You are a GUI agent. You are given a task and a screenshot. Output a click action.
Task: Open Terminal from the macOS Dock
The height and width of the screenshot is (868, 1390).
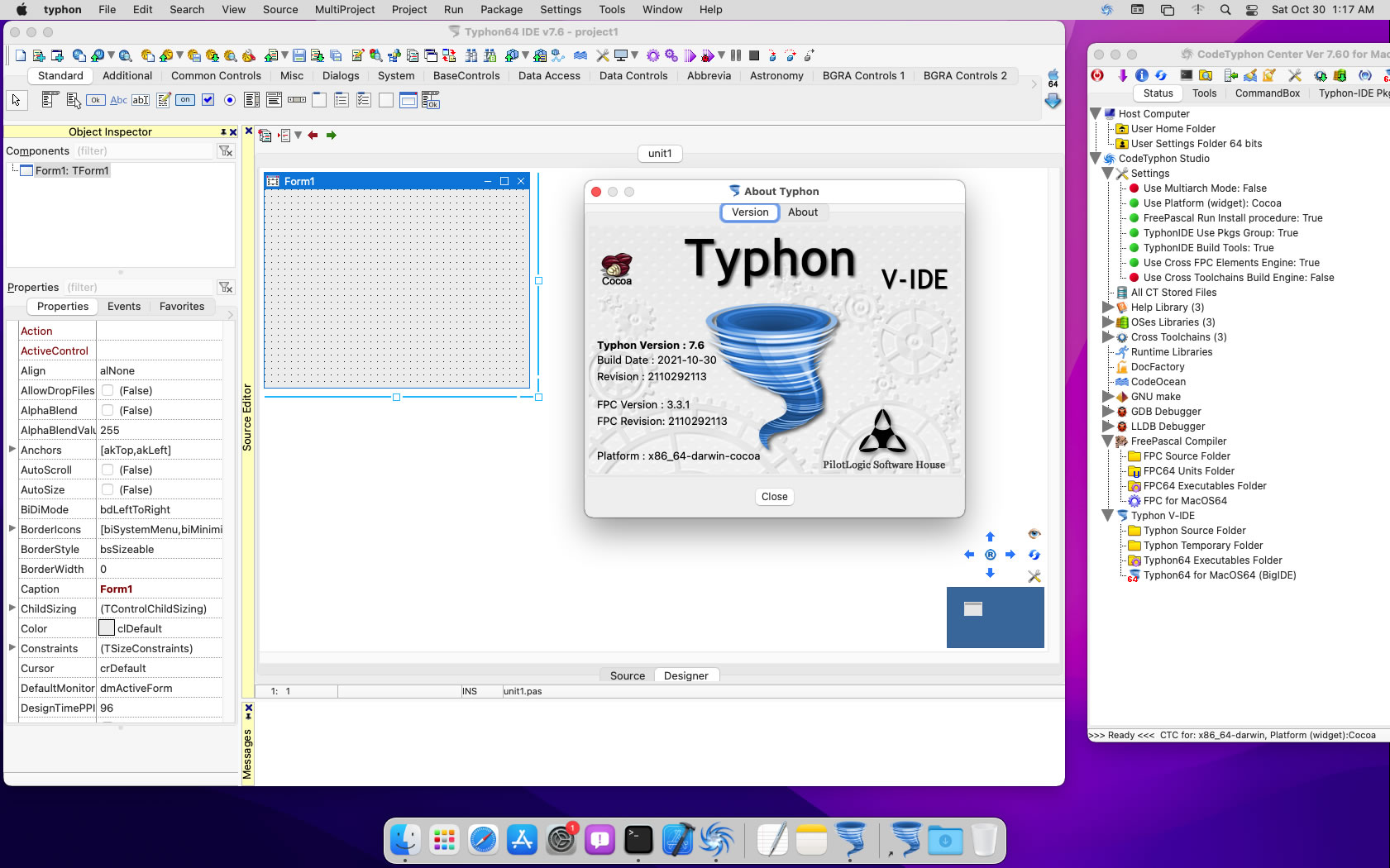(x=638, y=841)
